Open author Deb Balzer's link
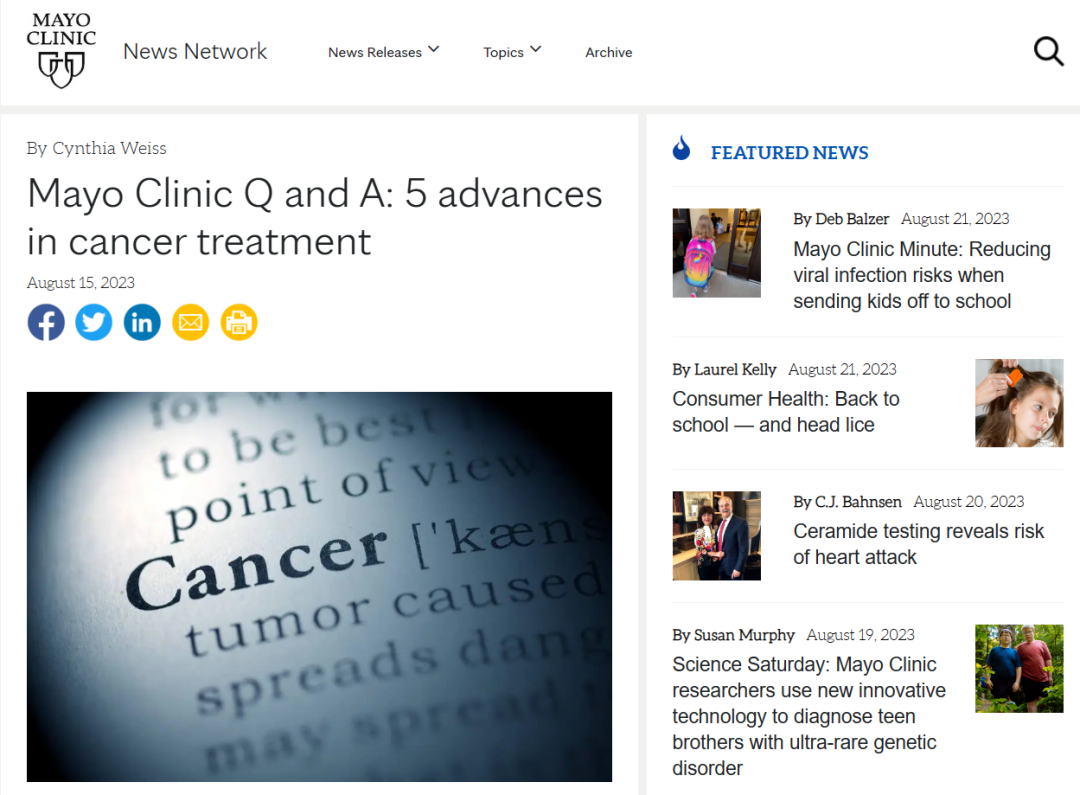The height and width of the screenshot is (795, 1080). coord(852,219)
